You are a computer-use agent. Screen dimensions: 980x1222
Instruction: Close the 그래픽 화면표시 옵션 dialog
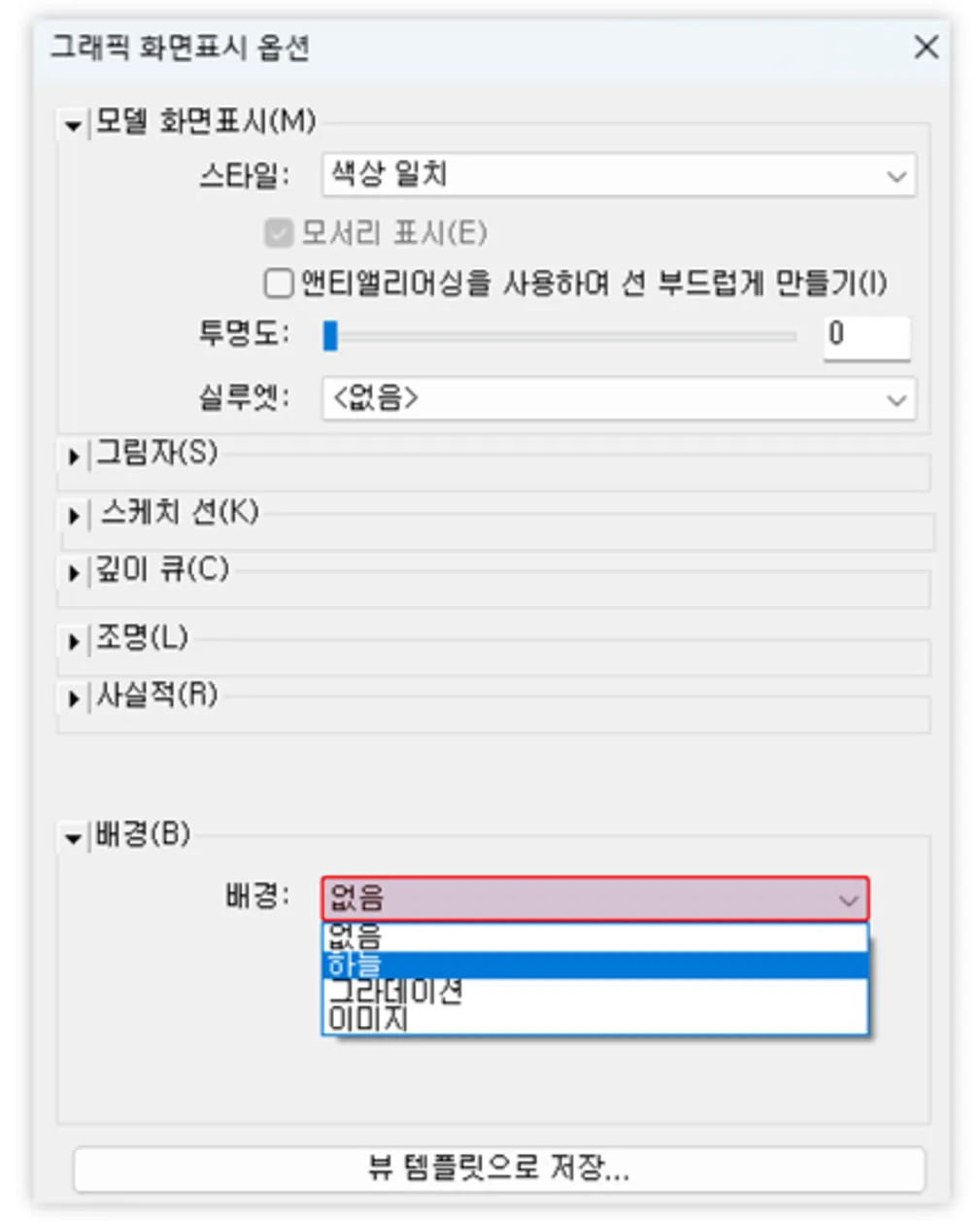click(926, 47)
